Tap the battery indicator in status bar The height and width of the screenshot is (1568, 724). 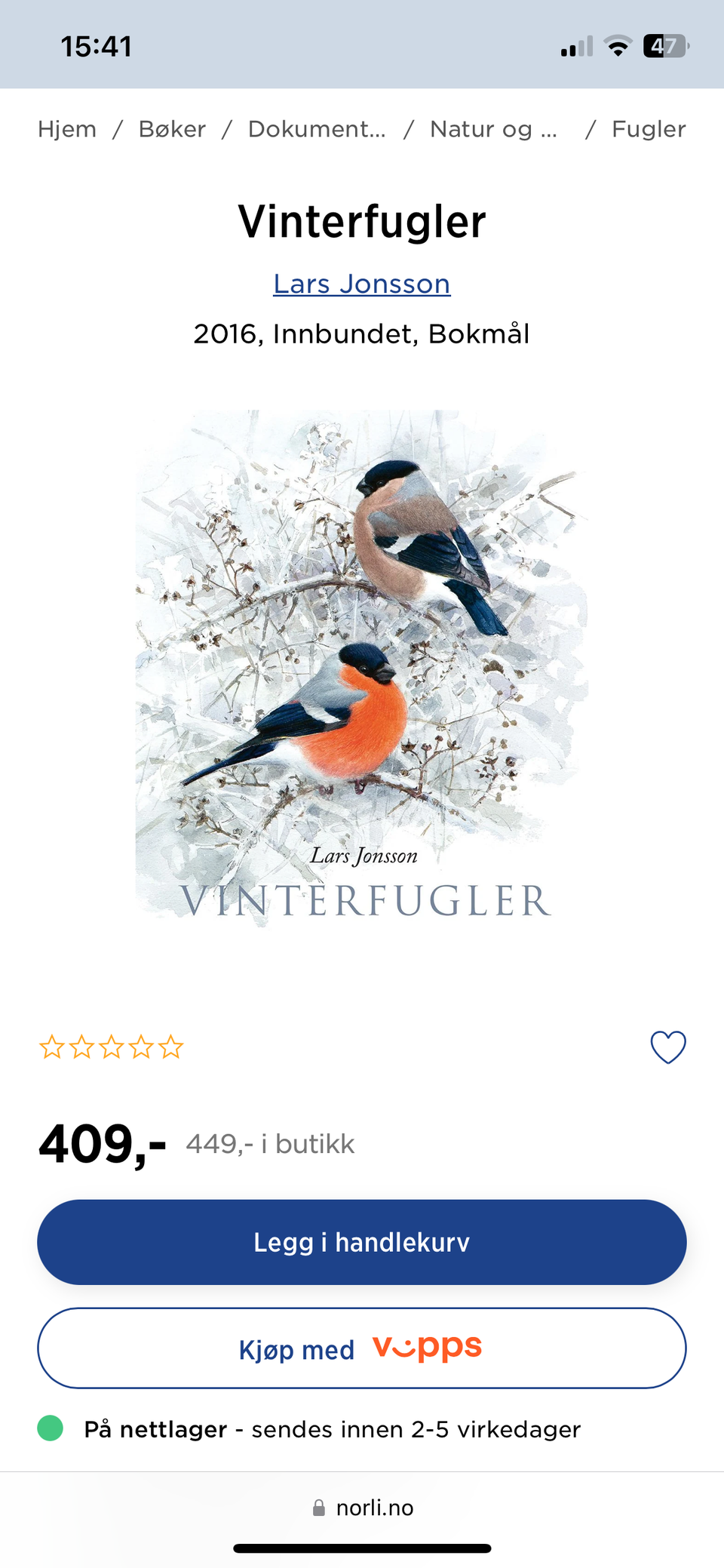[666, 46]
